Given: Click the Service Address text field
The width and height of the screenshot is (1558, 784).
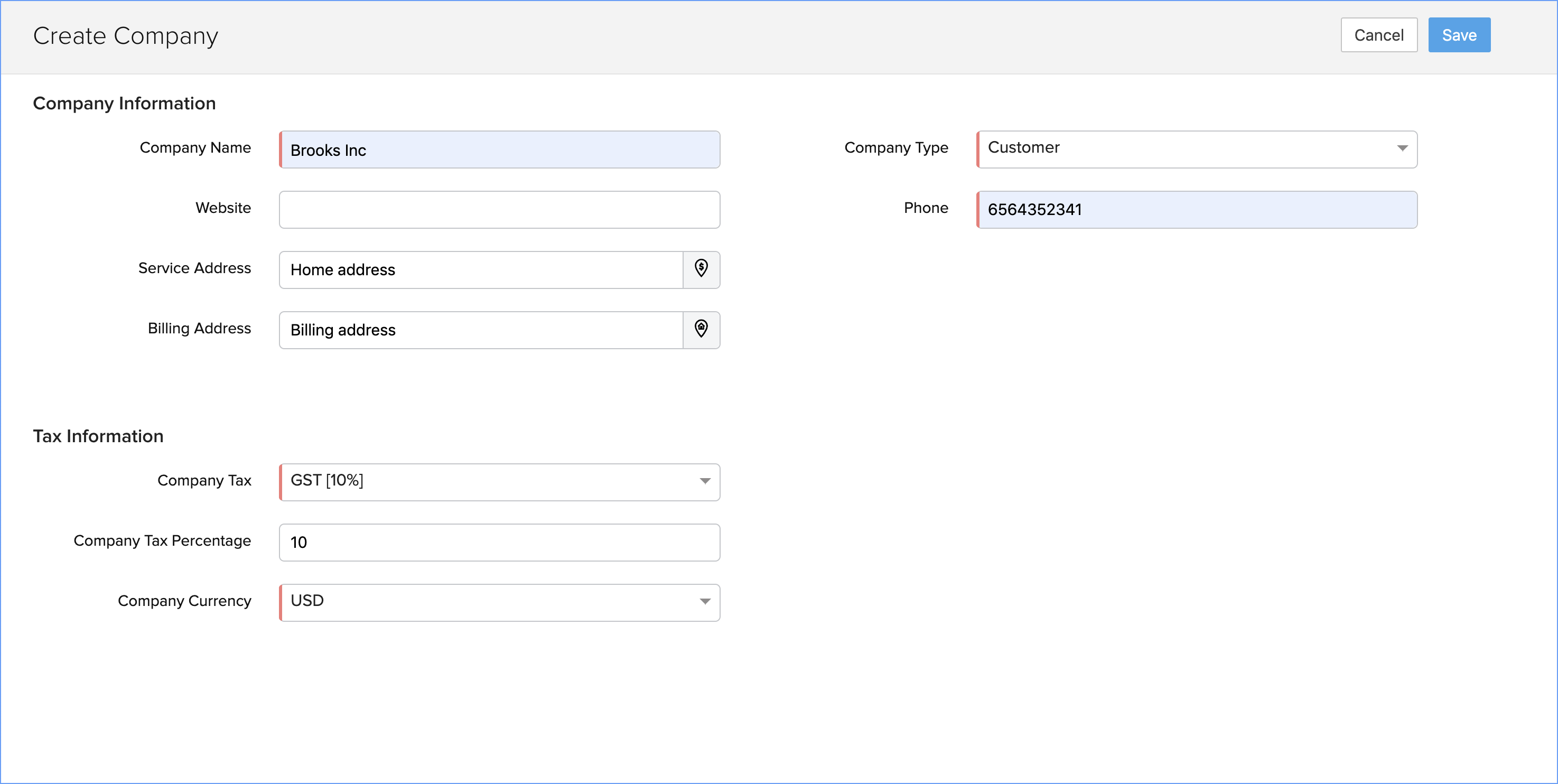Looking at the screenshot, I should (481, 270).
